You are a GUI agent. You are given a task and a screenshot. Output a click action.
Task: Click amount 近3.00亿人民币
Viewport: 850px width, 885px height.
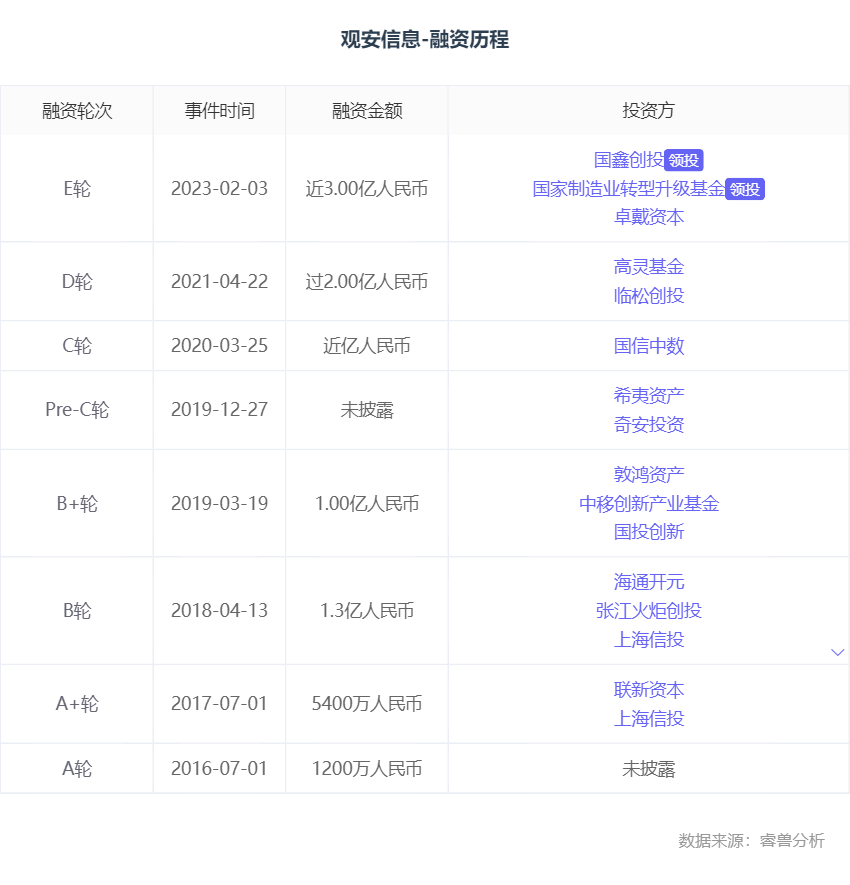tap(367, 189)
